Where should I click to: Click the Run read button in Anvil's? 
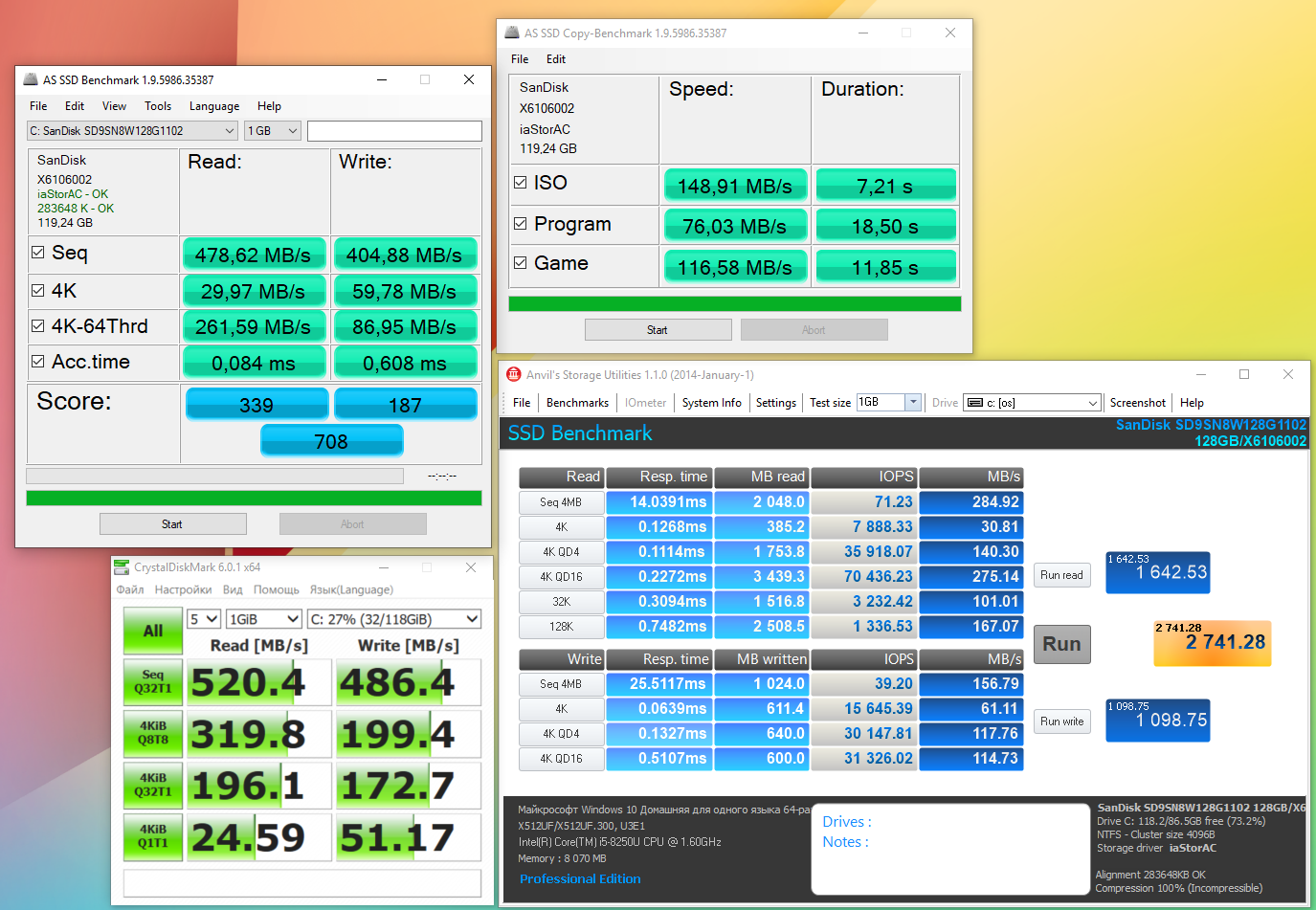[x=1062, y=575]
